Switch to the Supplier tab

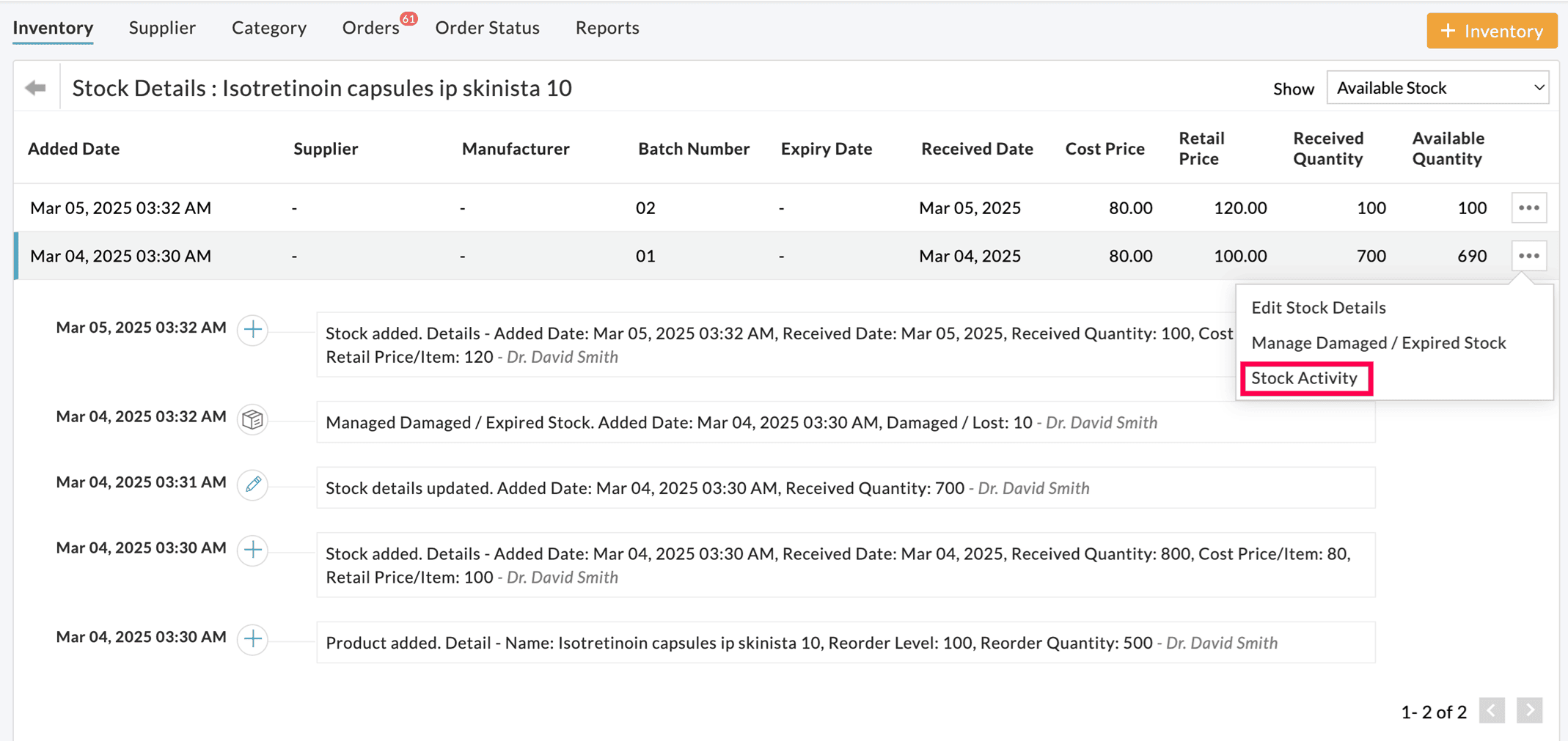[x=162, y=28]
